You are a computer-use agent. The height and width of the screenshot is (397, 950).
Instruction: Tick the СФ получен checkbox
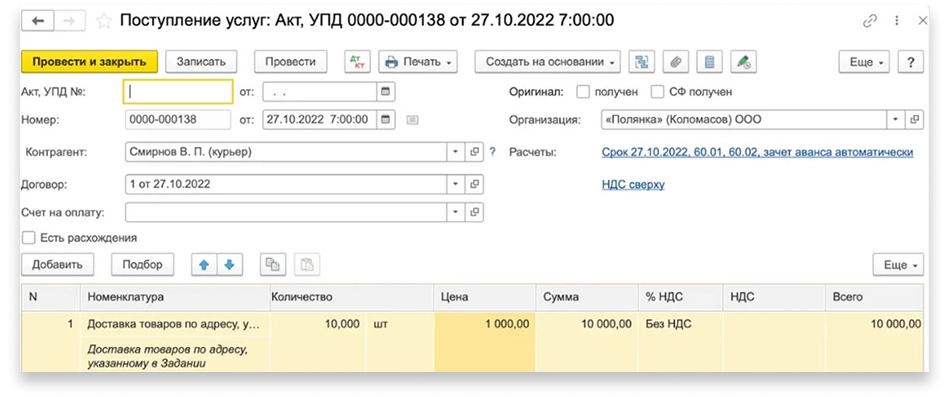click(x=657, y=92)
